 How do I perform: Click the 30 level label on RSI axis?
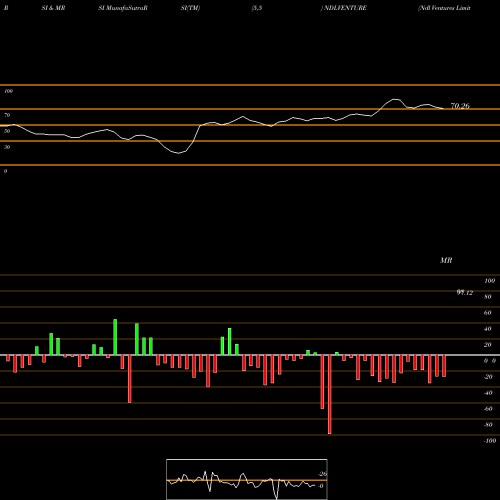point(7,147)
